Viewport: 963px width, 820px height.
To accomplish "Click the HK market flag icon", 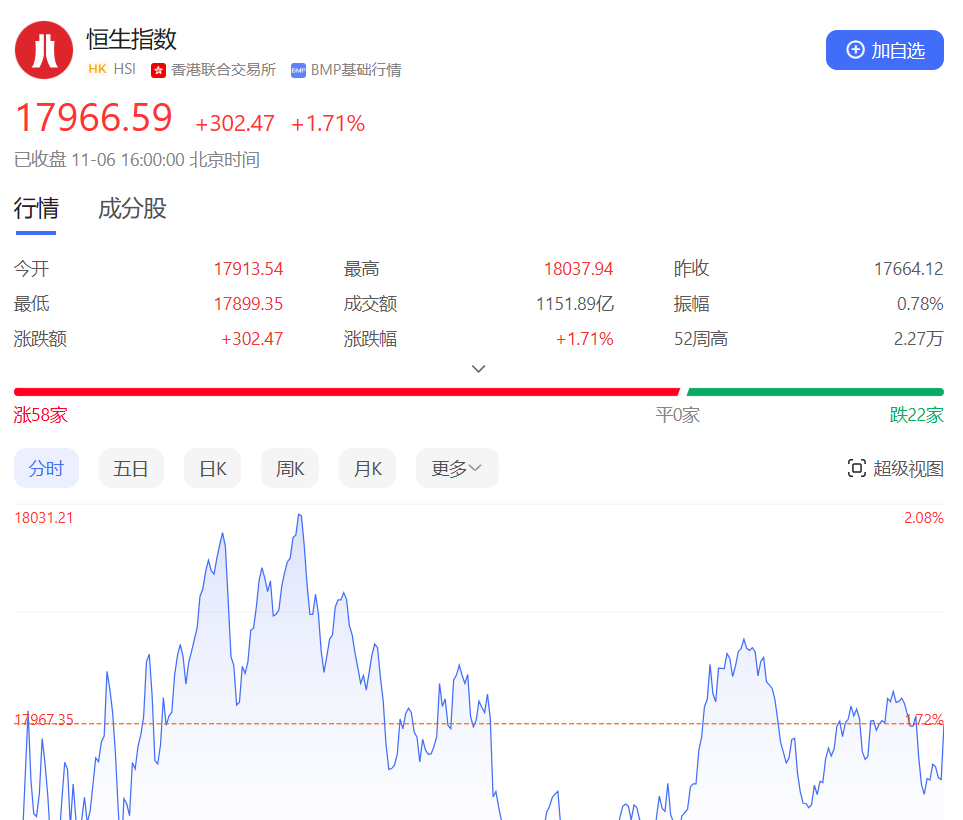I will 97,70.
